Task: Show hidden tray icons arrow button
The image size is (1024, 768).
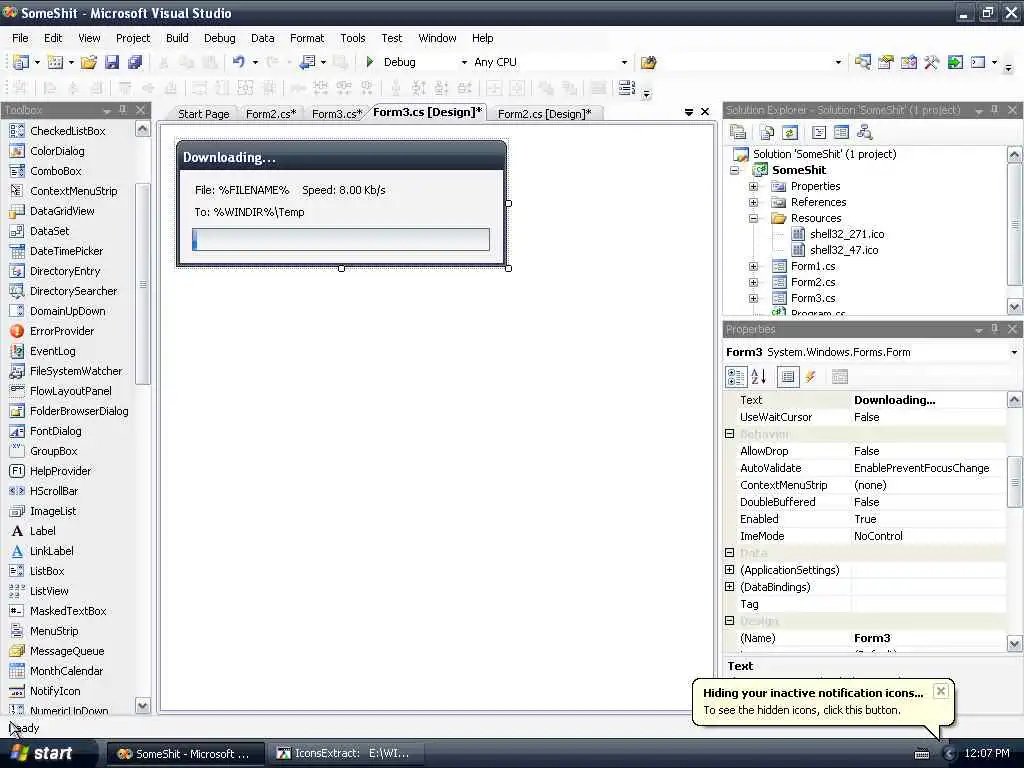Action: (x=949, y=754)
